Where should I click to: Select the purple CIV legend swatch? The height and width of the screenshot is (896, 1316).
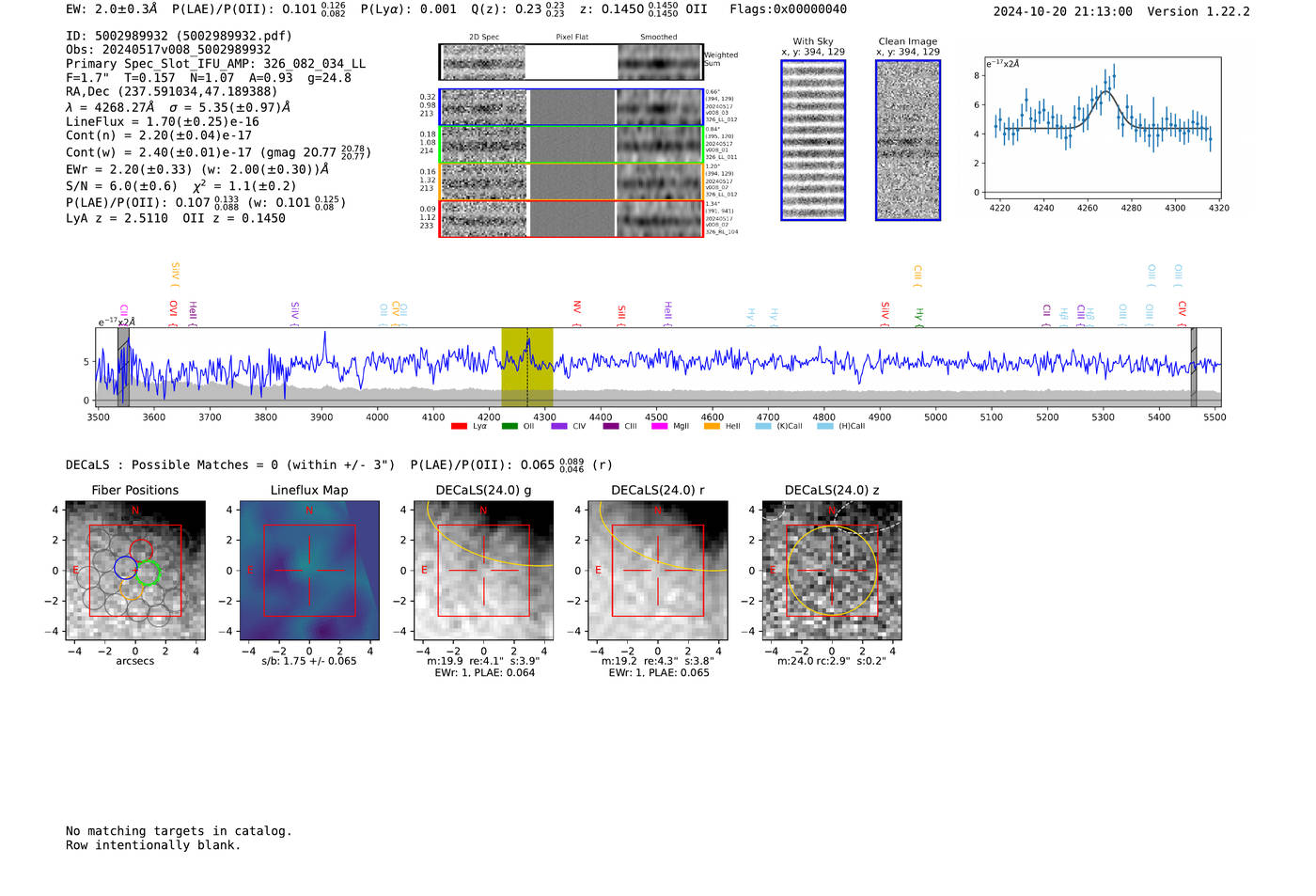click(559, 426)
